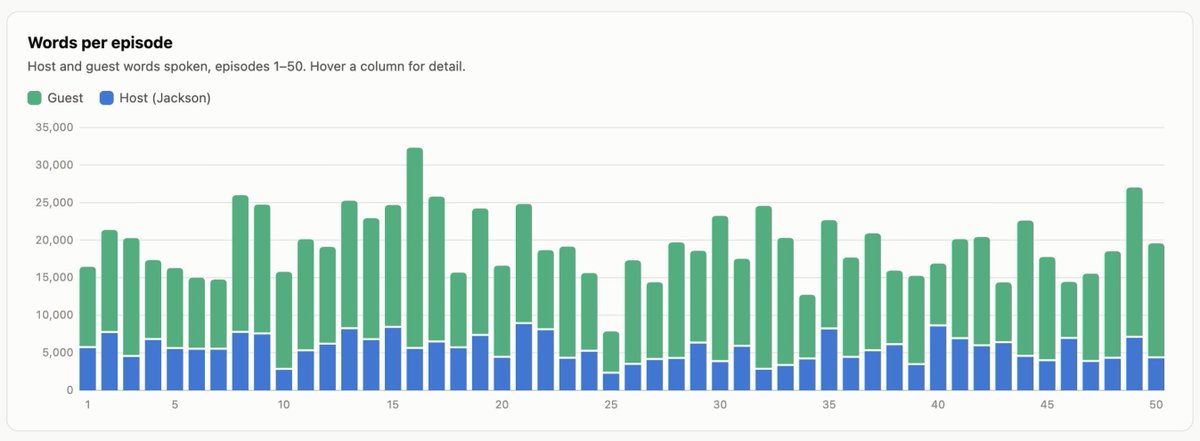1200x441 pixels.
Task: Click the x-axis tick label 10
Action: [284, 405]
